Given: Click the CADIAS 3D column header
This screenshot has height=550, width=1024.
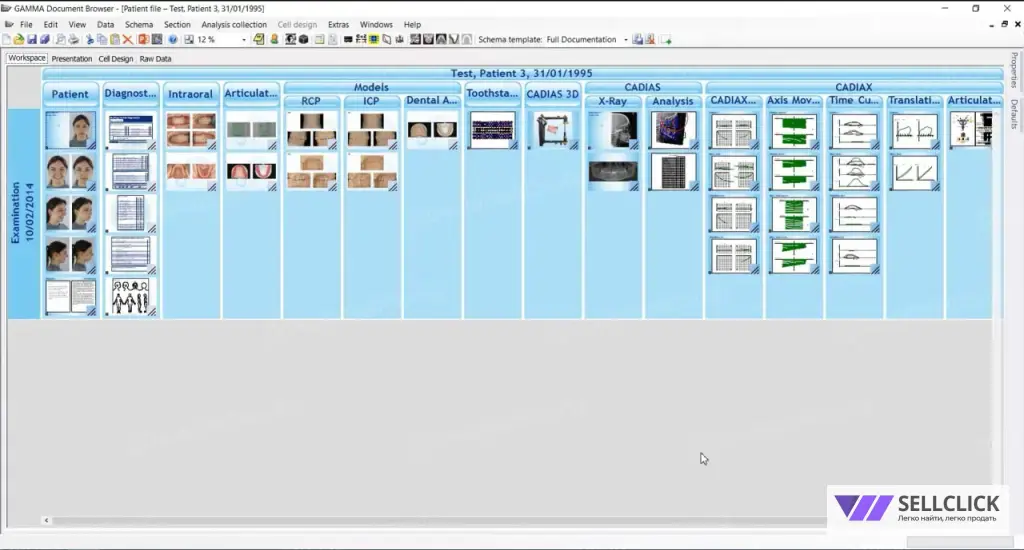Looking at the screenshot, I should (x=553, y=95).
